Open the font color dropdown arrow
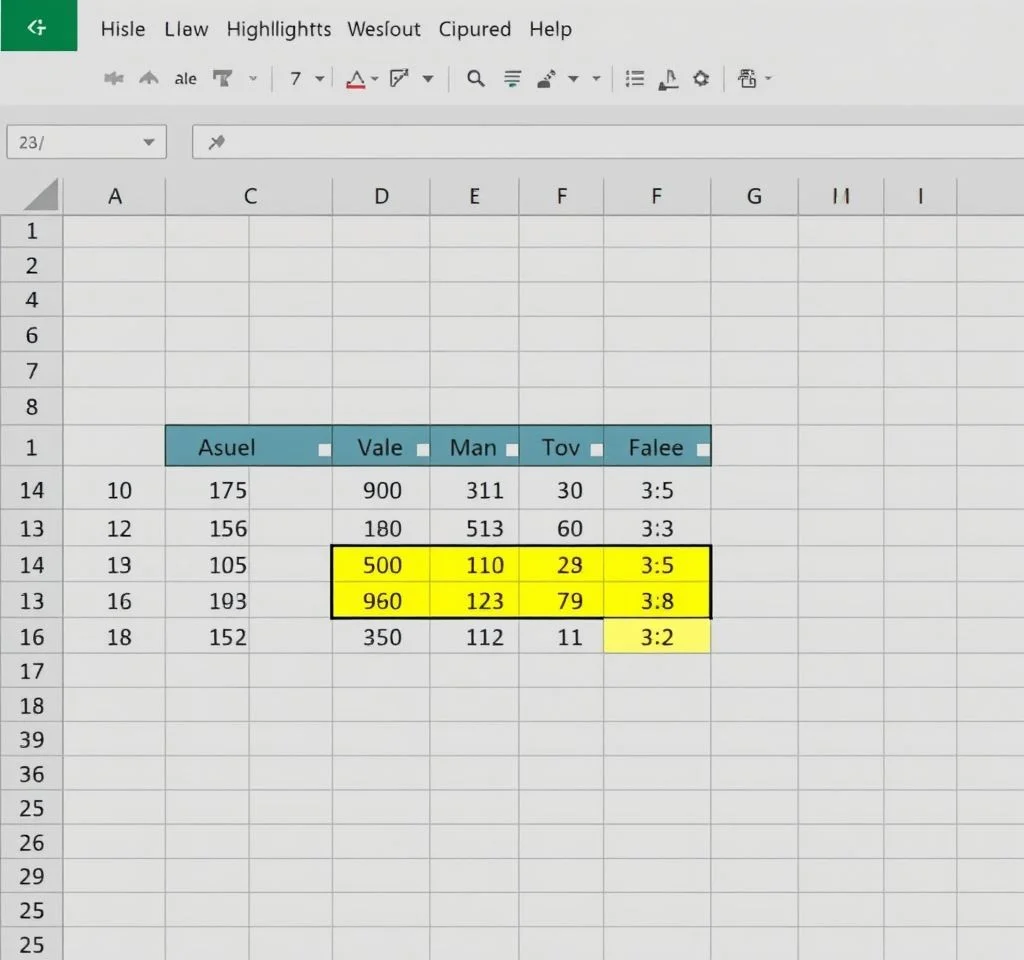 374,79
